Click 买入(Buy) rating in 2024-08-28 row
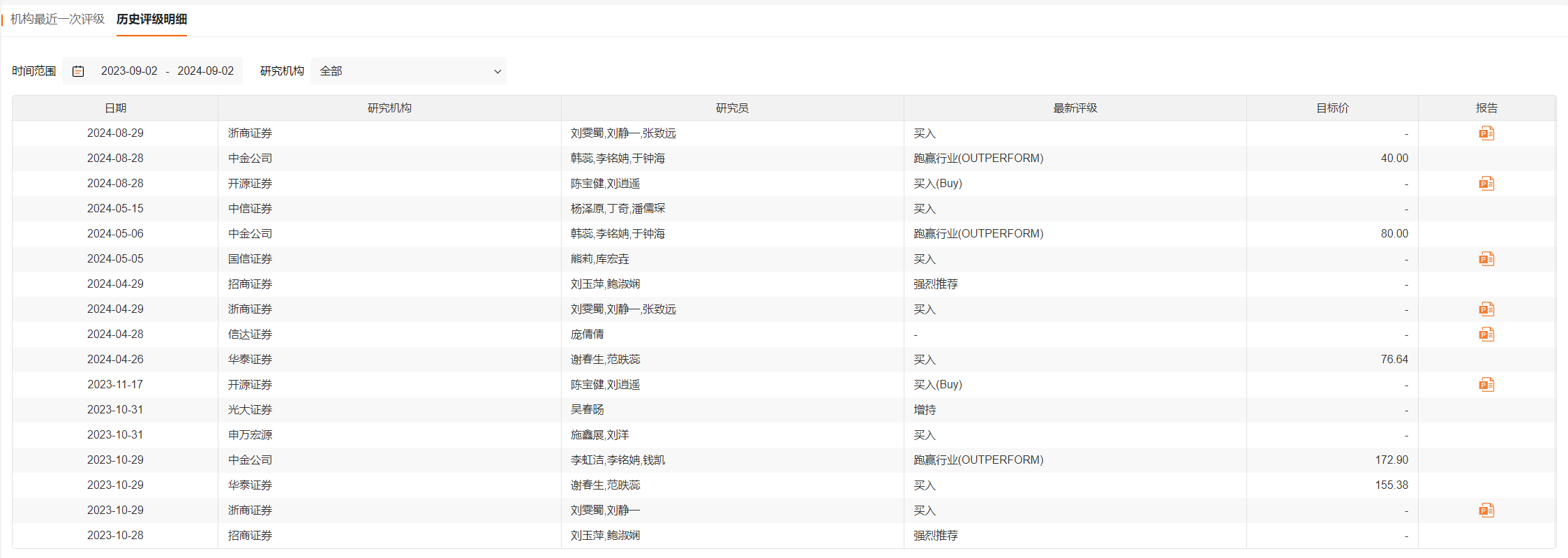The width and height of the screenshot is (1568, 558). [938, 184]
